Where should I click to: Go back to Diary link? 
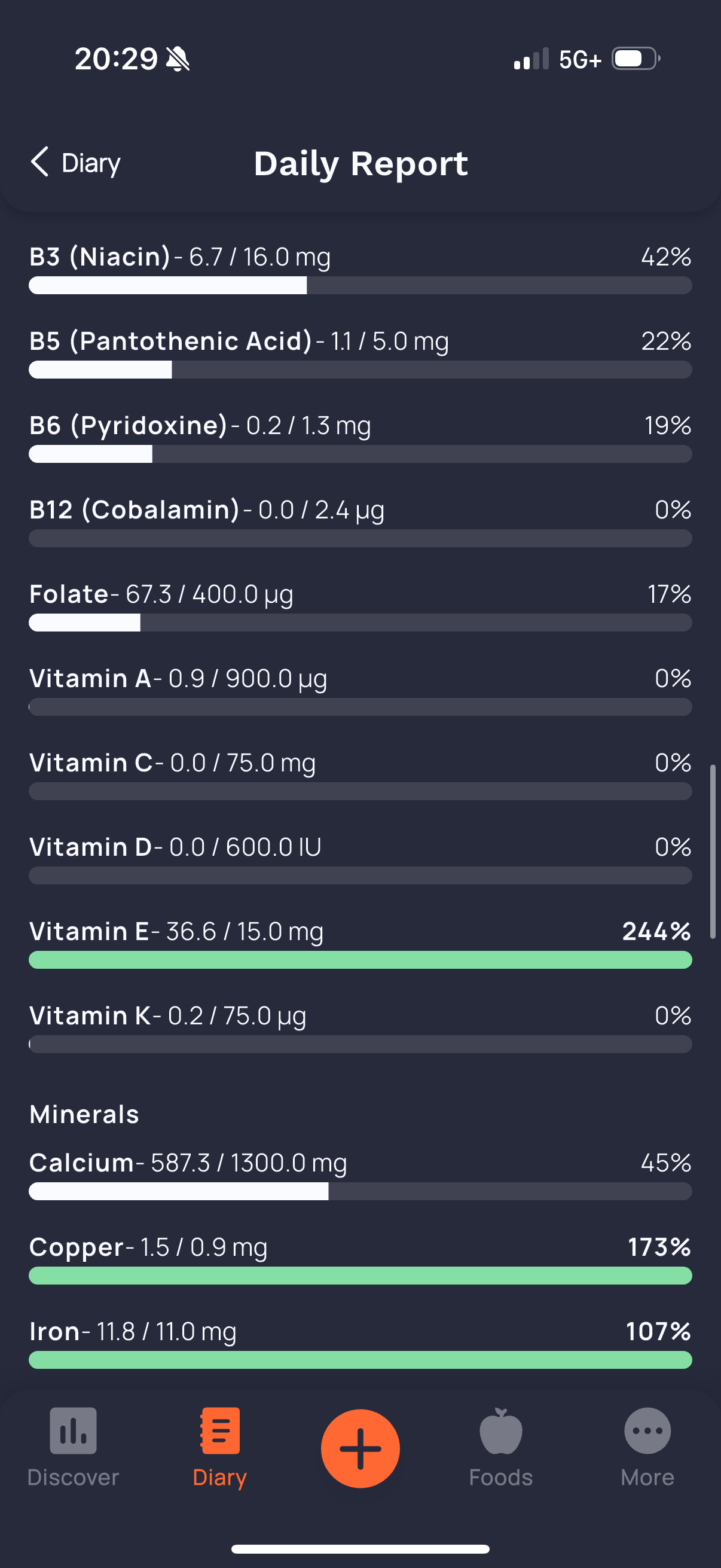(75, 163)
